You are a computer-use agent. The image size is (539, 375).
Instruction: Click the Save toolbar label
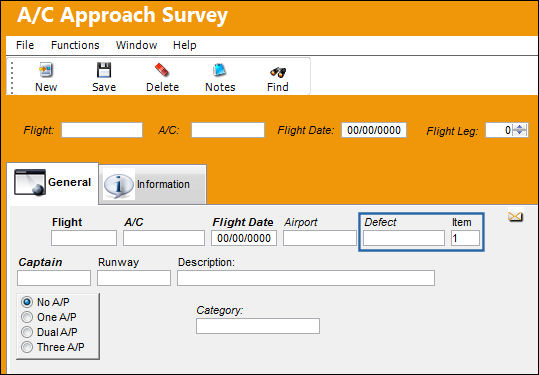pos(104,87)
